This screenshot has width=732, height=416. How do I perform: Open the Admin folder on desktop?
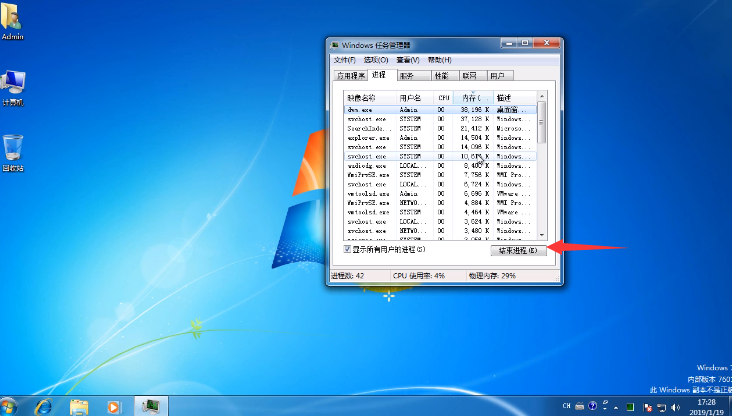click(x=13, y=19)
